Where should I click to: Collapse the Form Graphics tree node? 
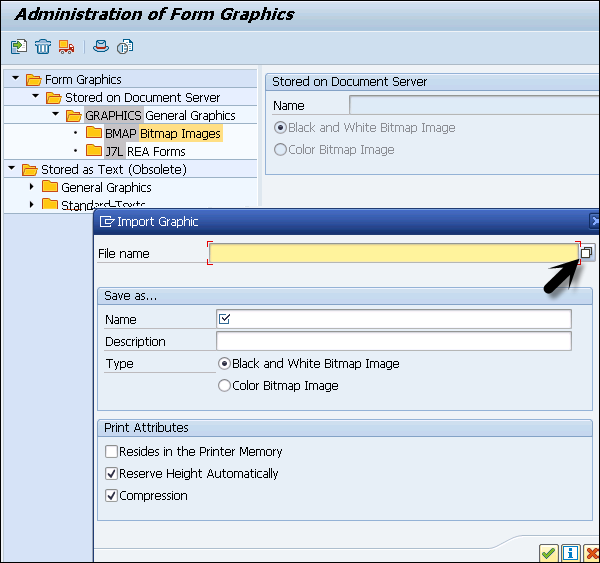14,80
